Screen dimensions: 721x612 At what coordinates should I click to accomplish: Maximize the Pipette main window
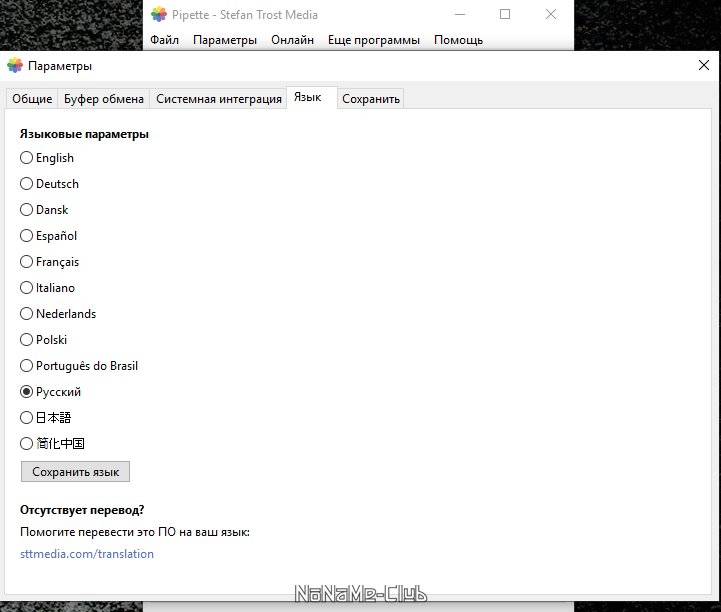click(x=505, y=14)
